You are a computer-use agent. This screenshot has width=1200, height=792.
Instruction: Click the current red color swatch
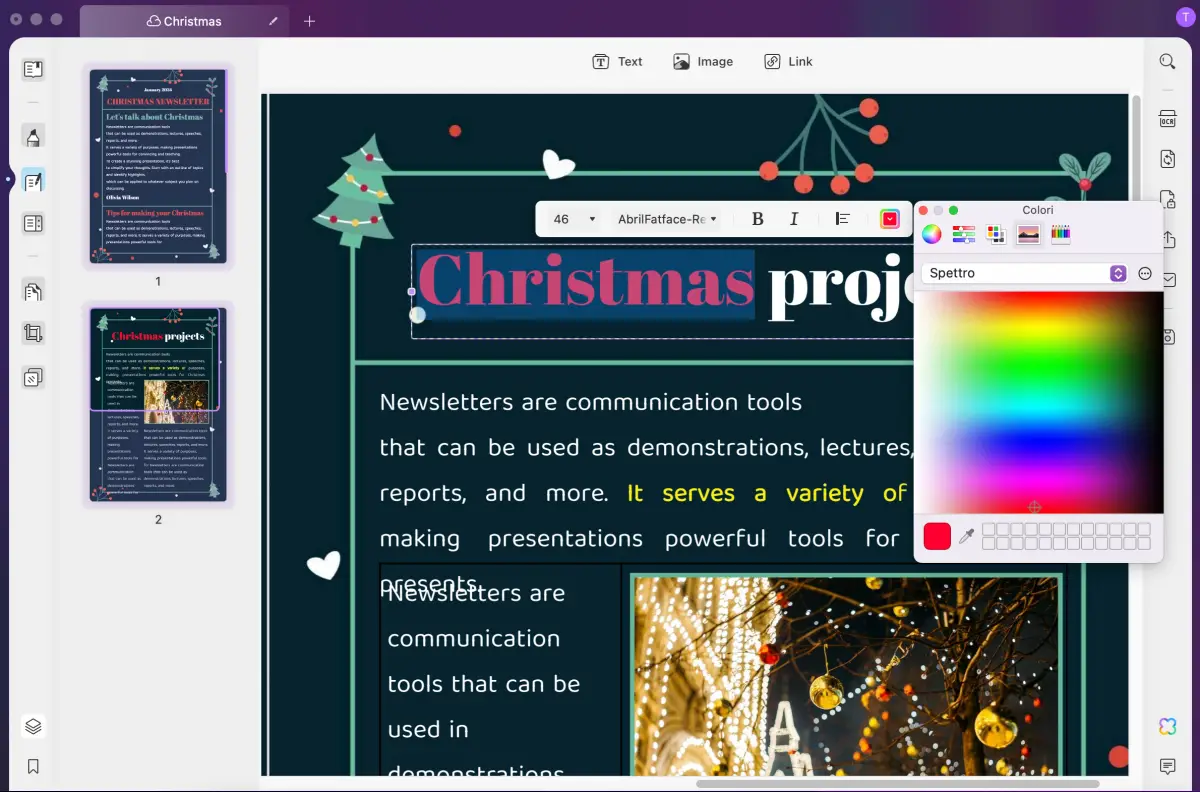pos(937,536)
